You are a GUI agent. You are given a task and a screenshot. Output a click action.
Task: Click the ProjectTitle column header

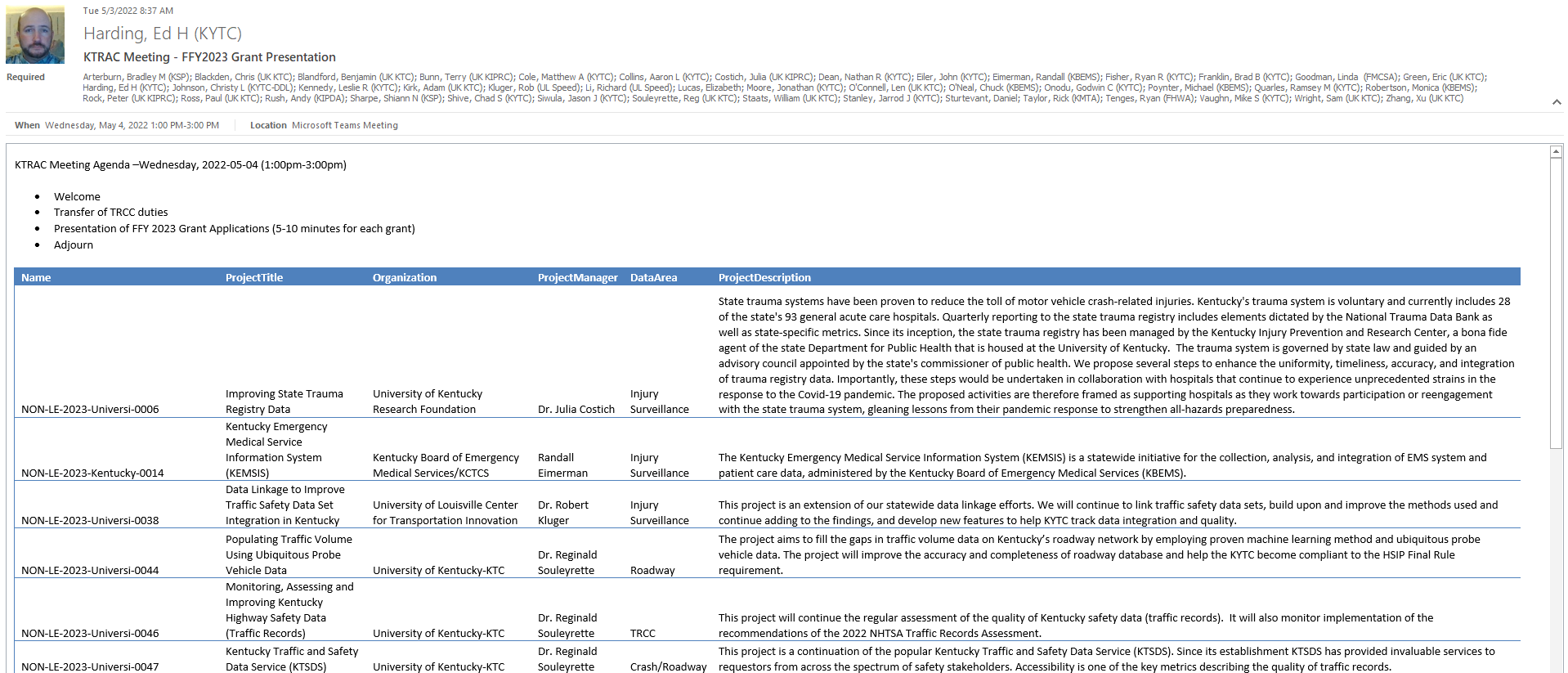tap(254, 278)
